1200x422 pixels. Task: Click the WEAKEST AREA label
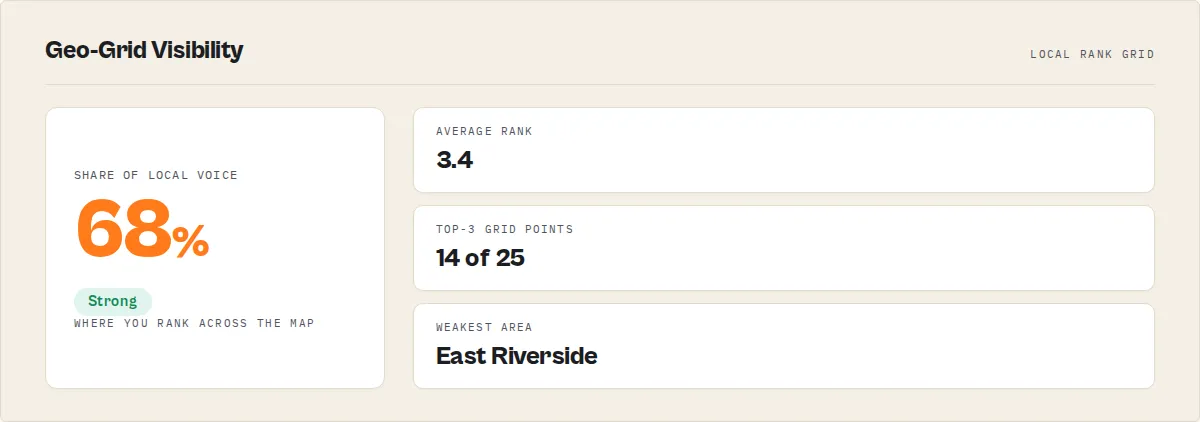point(484,327)
